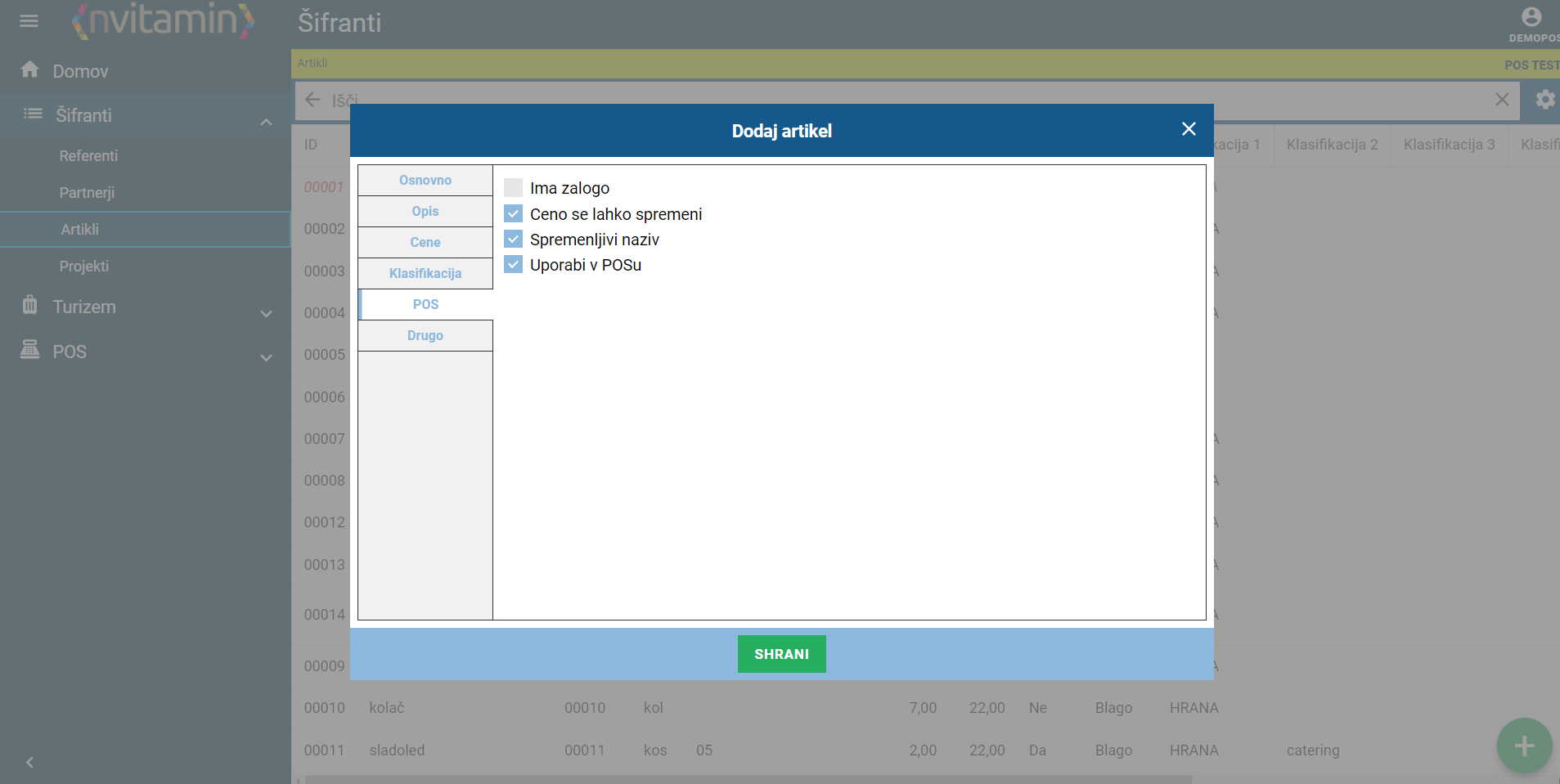Expand the Turizem menu chevron
This screenshot has height=784, width=1560.
[266, 314]
